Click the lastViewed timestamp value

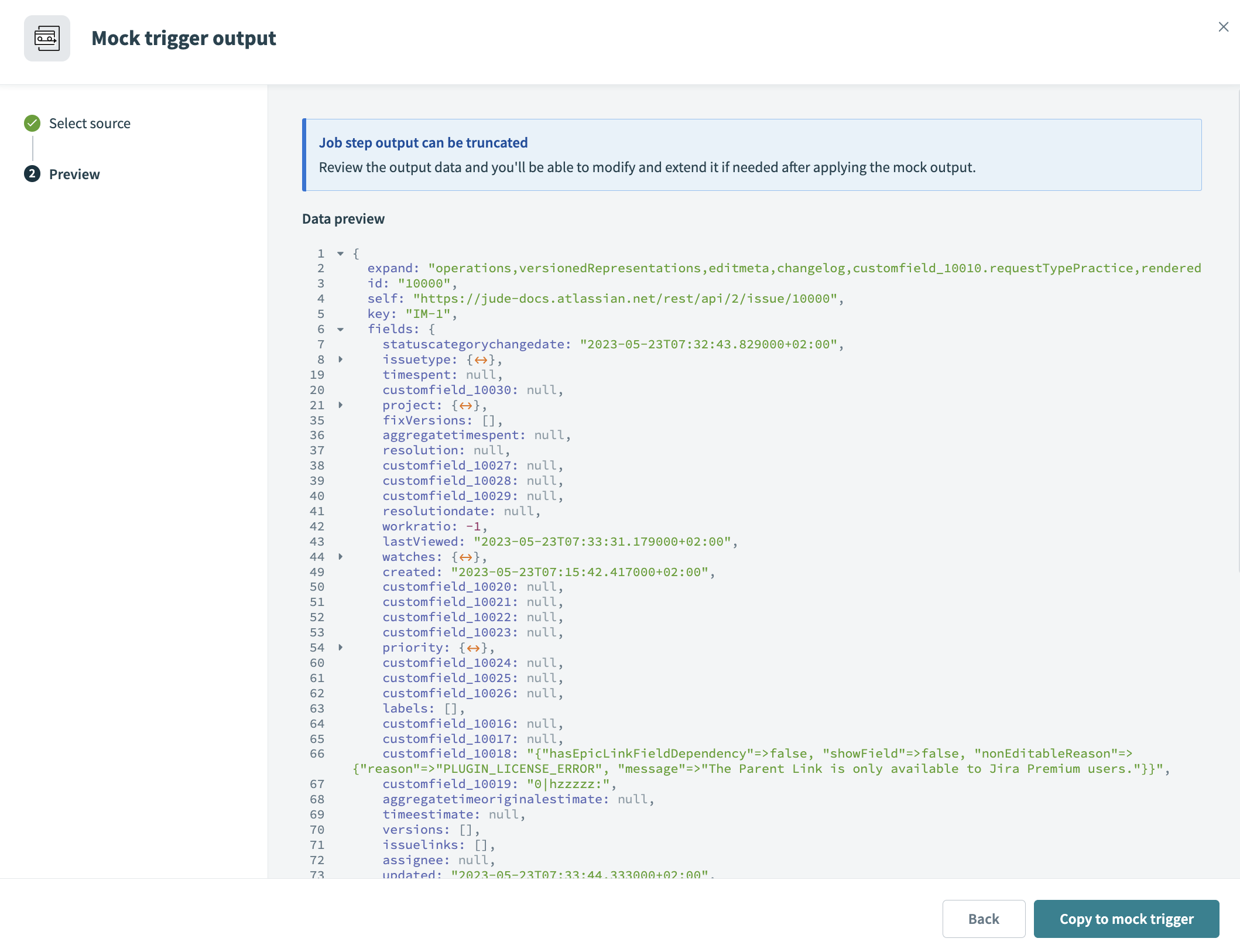602,542
